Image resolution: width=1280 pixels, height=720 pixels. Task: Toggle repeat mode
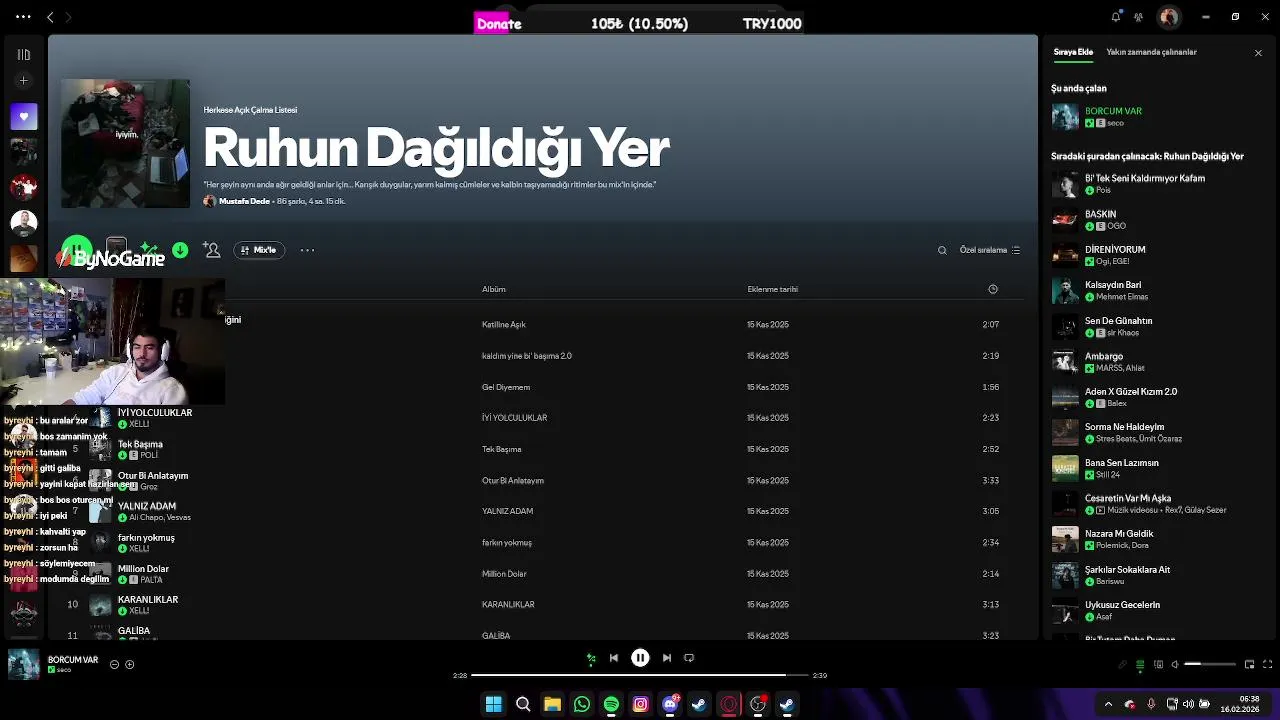(689, 658)
